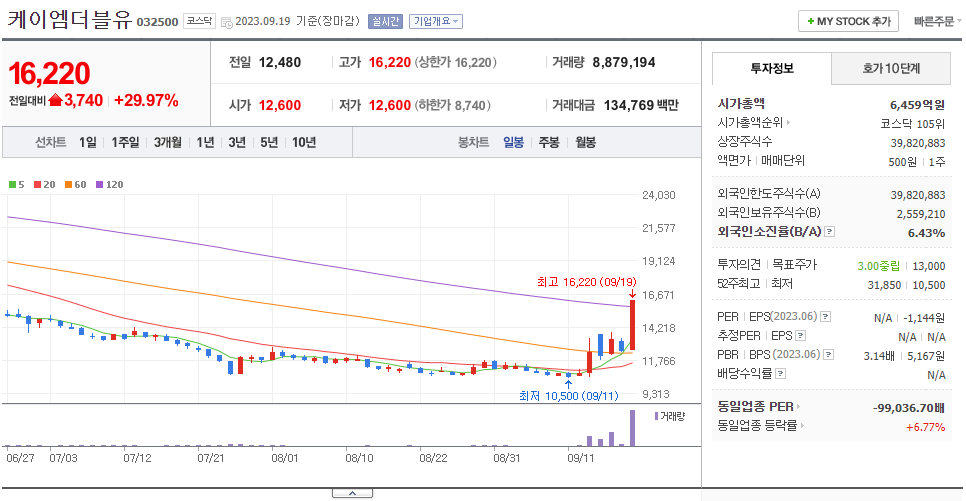This screenshot has width=966, height=501.
Task: Click the 코스닥 market badge
Action: pyautogui.click(x=199, y=21)
